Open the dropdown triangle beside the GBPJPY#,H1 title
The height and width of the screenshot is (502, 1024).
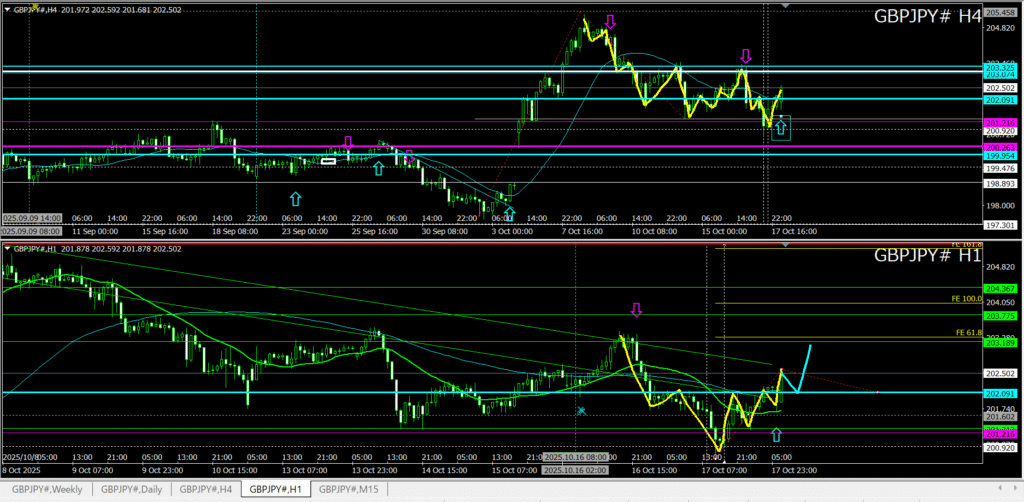point(6,248)
